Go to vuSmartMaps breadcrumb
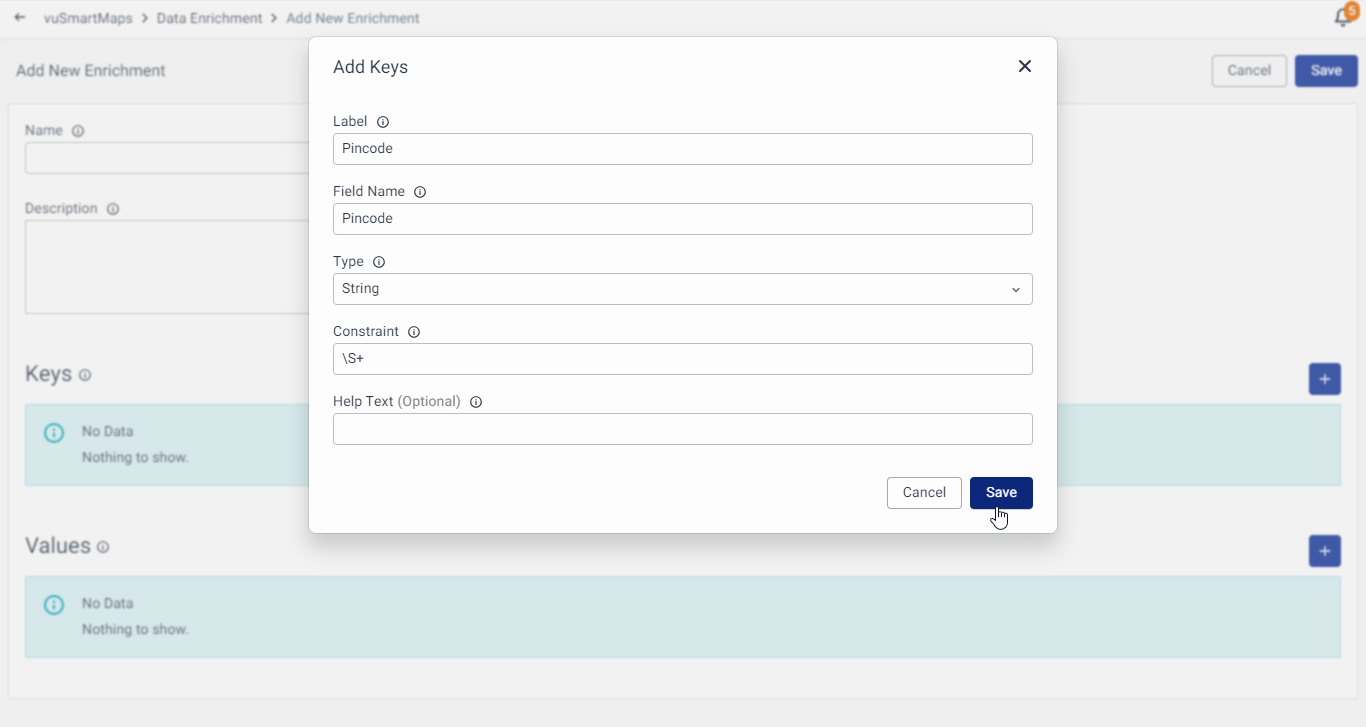The image size is (1366, 727). 88,18
